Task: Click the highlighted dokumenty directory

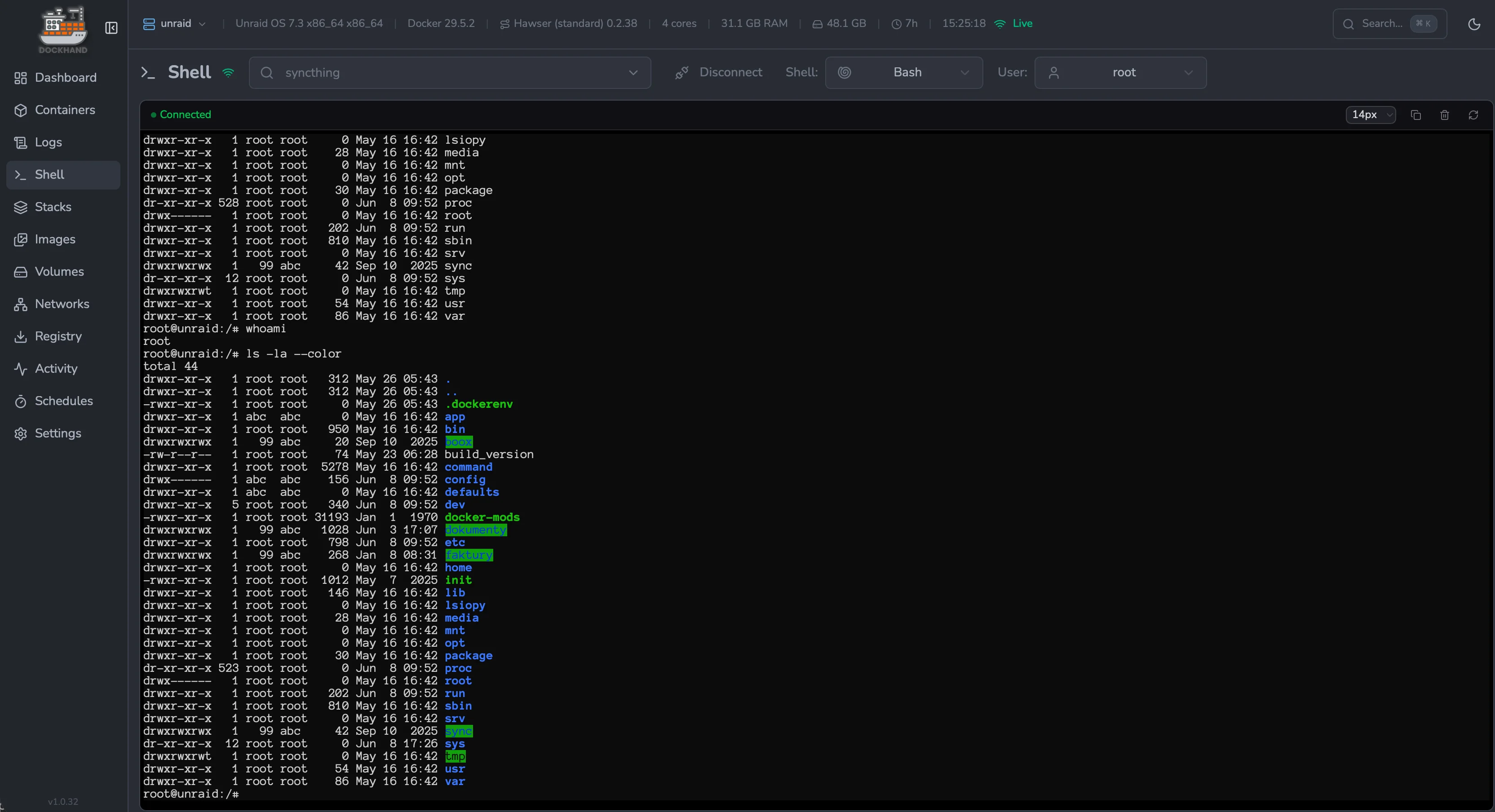Action: [476, 530]
